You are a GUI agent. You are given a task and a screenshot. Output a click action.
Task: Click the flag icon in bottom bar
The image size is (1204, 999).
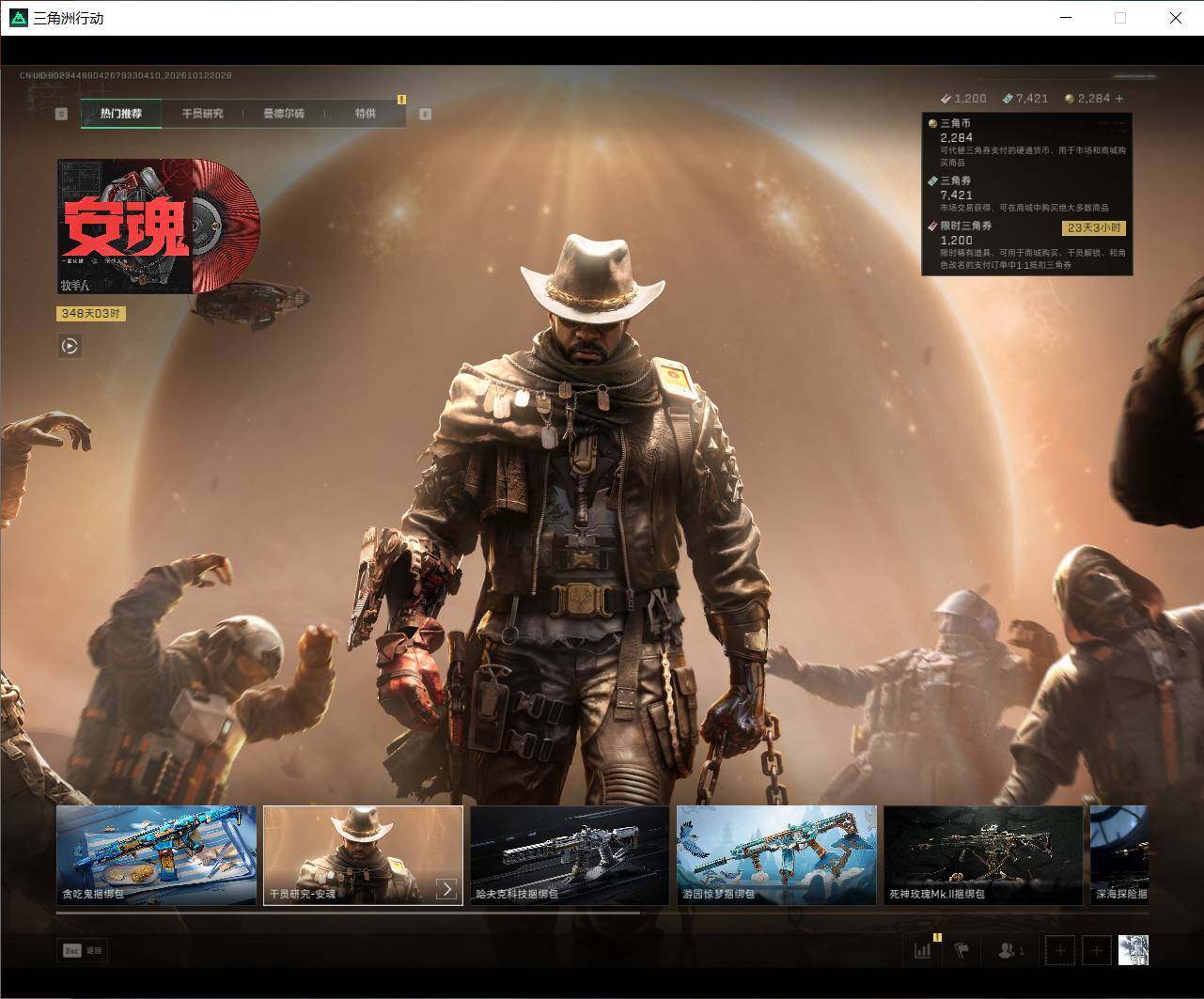[x=962, y=950]
